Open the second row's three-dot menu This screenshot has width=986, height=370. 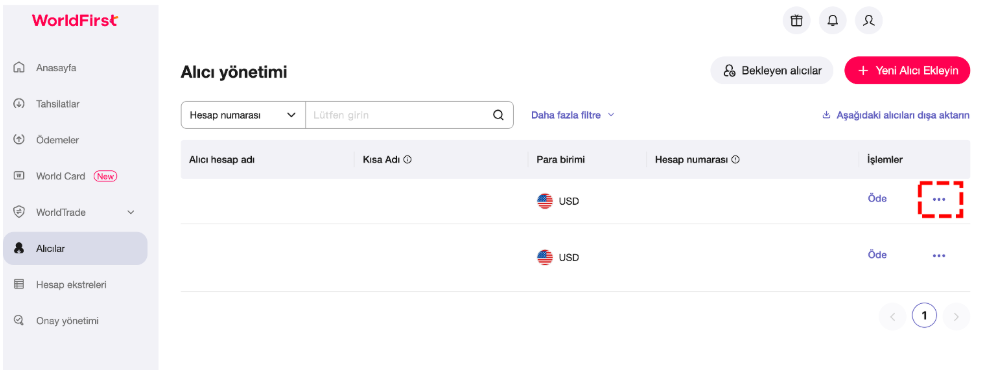(x=939, y=255)
